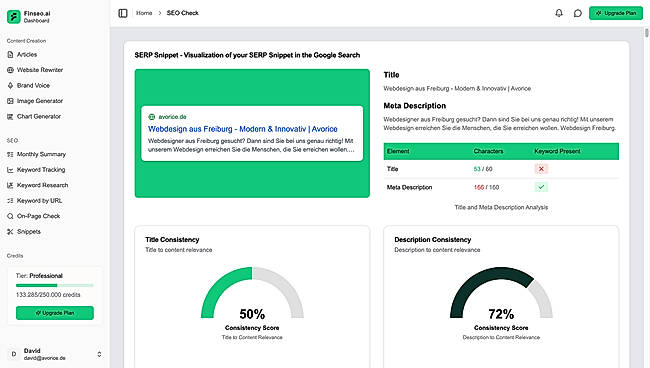Click the 72% Description Consistency gauge
Screen dimensions: 650x368
501,293
